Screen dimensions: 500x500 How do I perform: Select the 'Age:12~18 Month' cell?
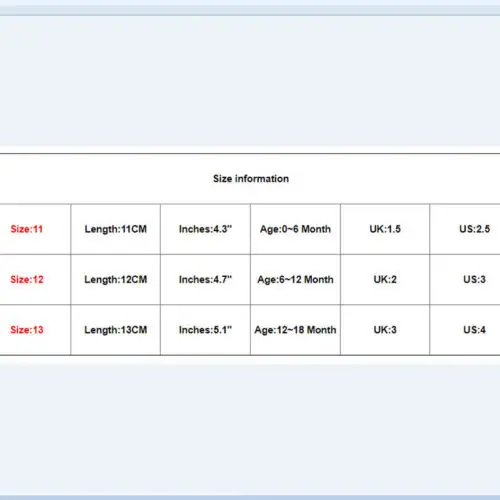point(295,330)
